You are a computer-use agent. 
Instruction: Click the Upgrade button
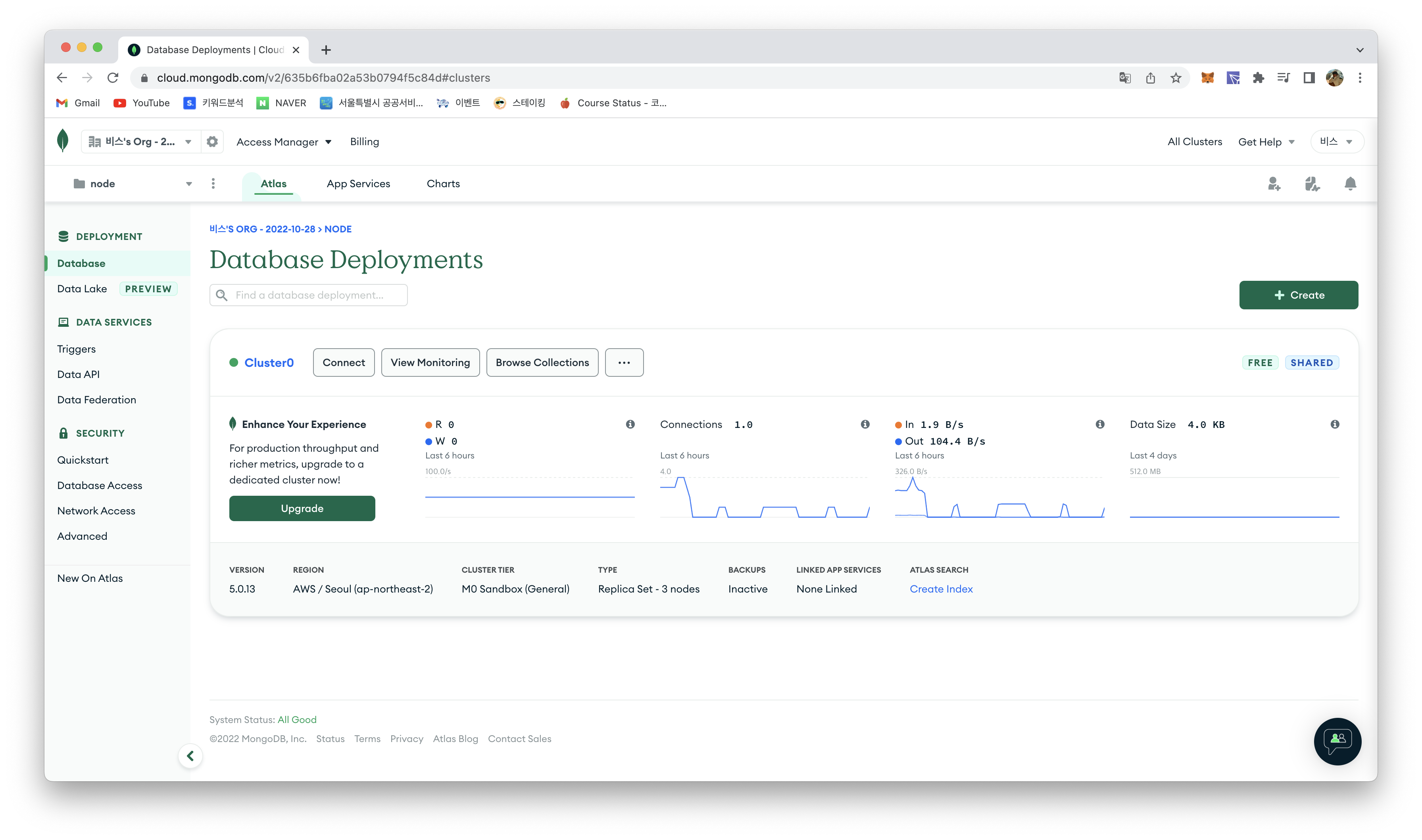(x=302, y=508)
